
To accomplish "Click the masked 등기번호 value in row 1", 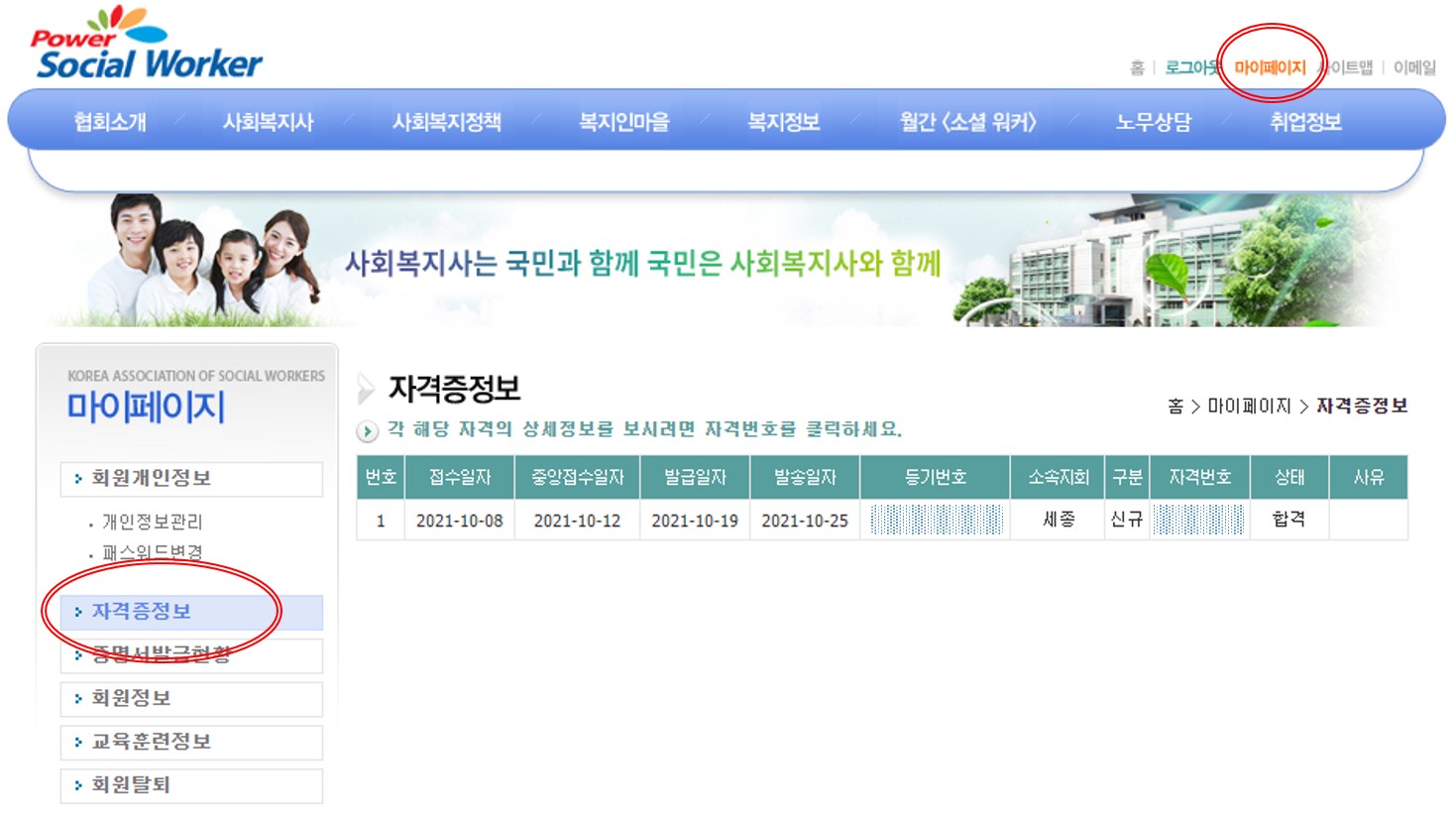I will (937, 520).
